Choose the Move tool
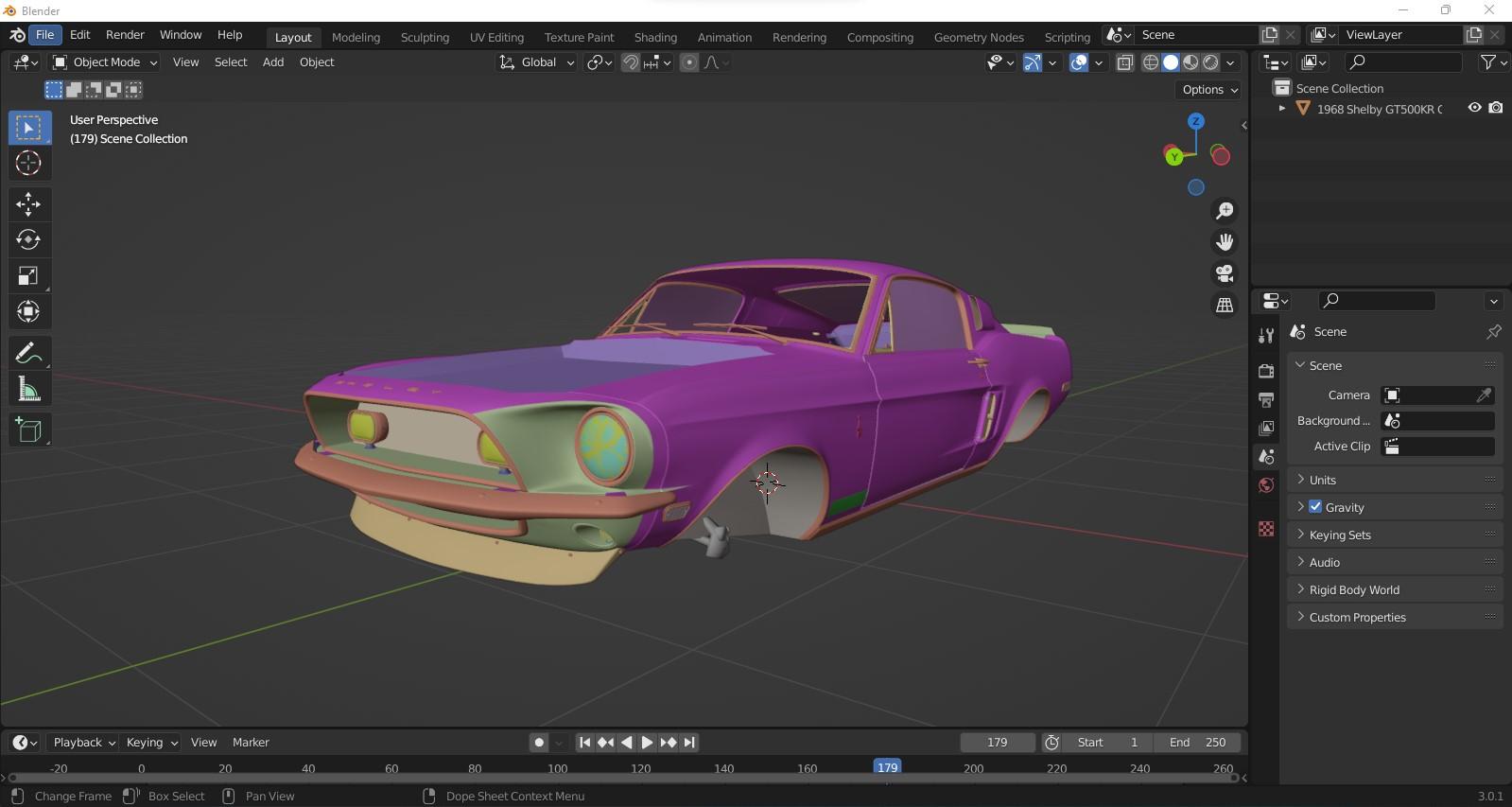The width and height of the screenshot is (1512, 807). click(28, 203)
